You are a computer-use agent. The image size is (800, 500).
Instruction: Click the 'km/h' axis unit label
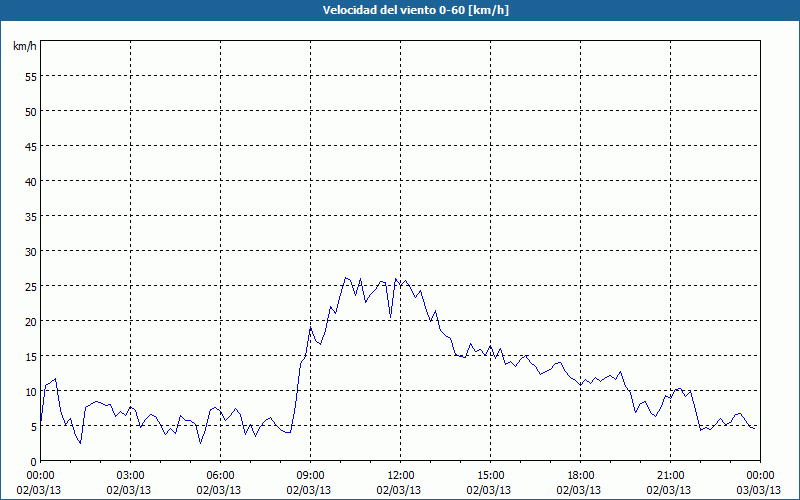[24, 46]
